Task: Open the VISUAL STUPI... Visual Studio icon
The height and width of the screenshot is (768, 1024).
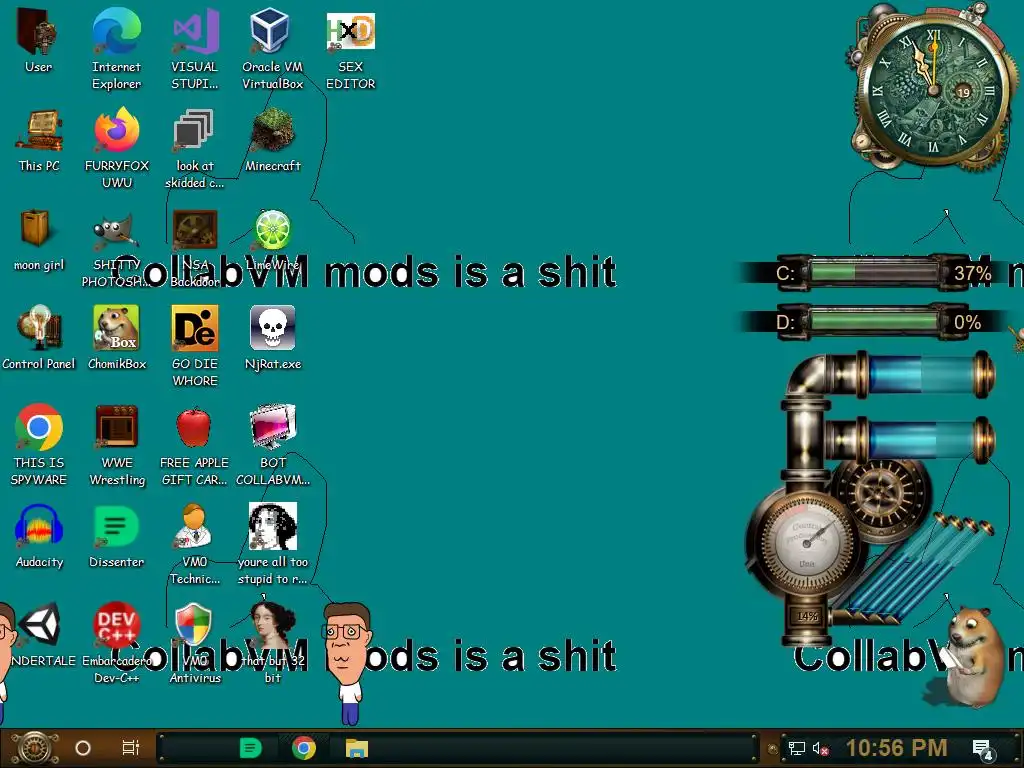Action: click(x=195, y=31)
